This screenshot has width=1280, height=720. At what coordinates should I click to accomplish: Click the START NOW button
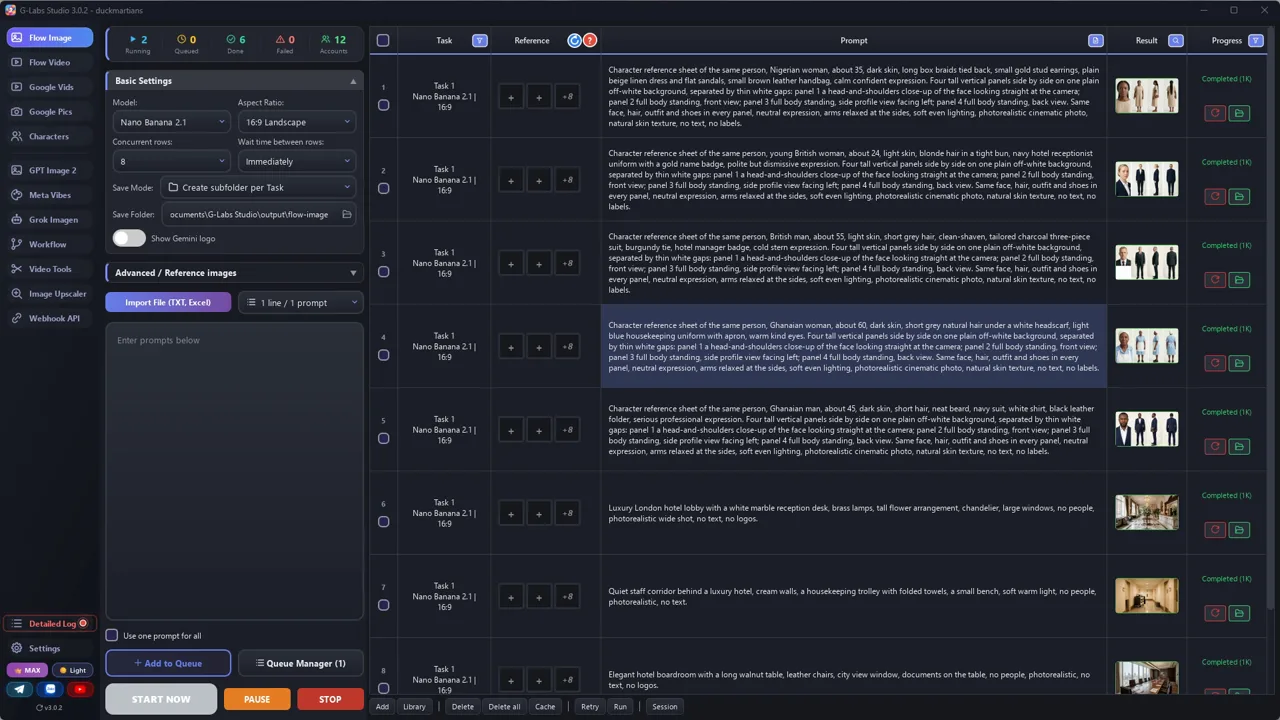tap(161, 699)
